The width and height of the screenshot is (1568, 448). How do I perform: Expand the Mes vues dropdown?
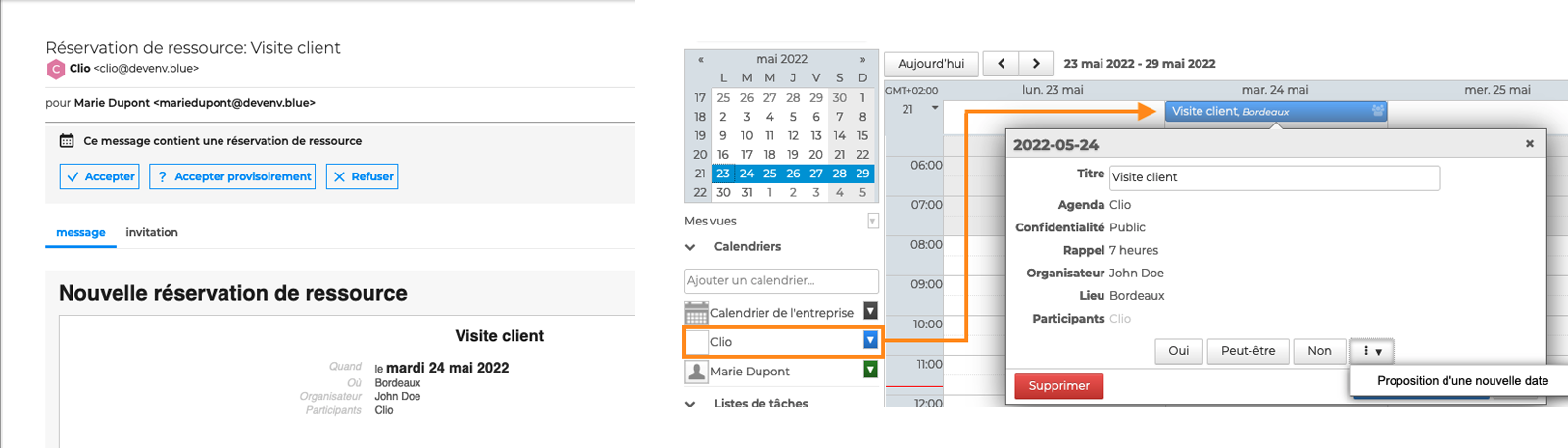pos(872,222)
